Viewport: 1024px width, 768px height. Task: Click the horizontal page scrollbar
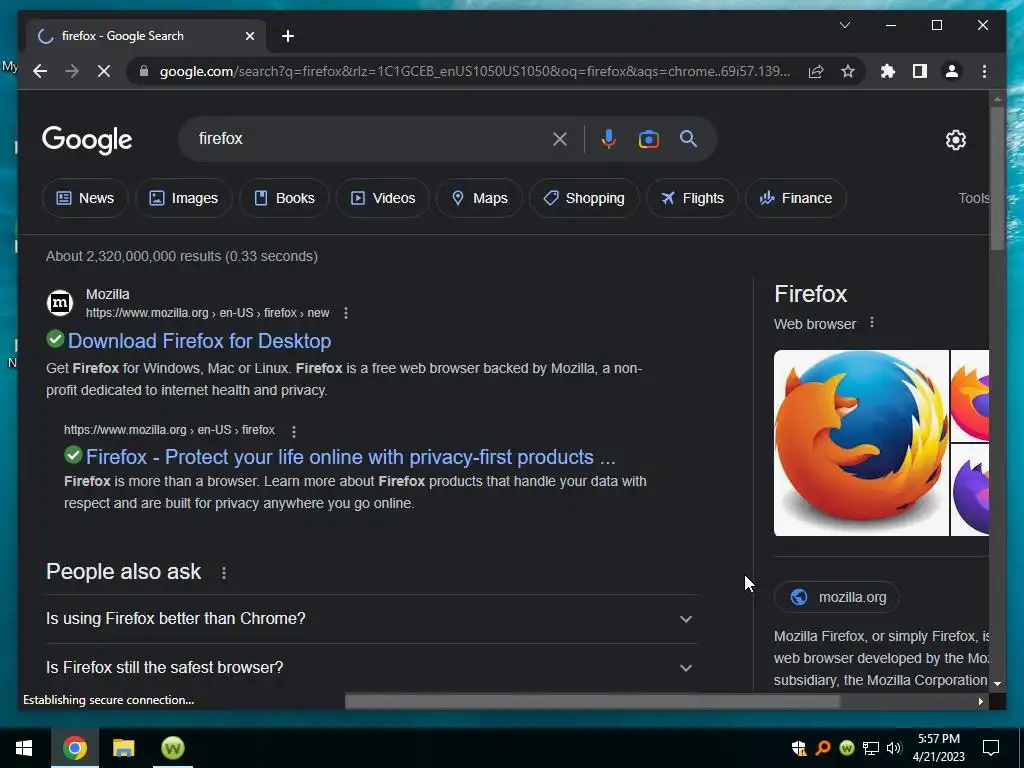point(592,701)
